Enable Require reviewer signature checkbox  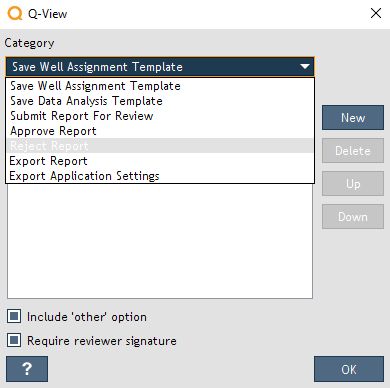tap(14, 340)
